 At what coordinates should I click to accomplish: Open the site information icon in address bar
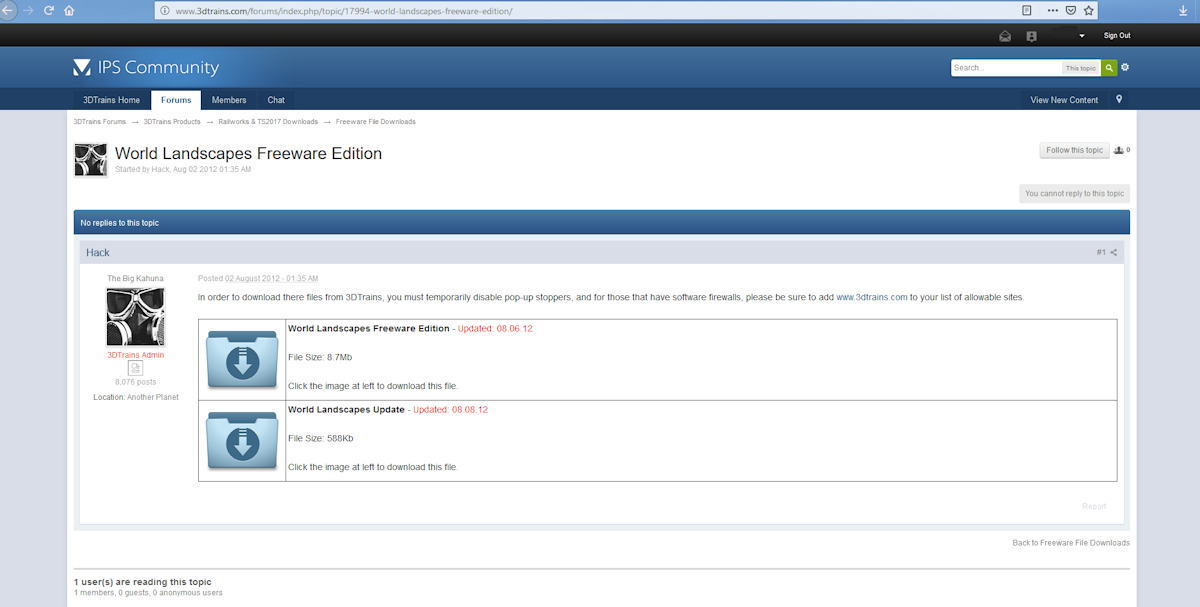[166, 10]
